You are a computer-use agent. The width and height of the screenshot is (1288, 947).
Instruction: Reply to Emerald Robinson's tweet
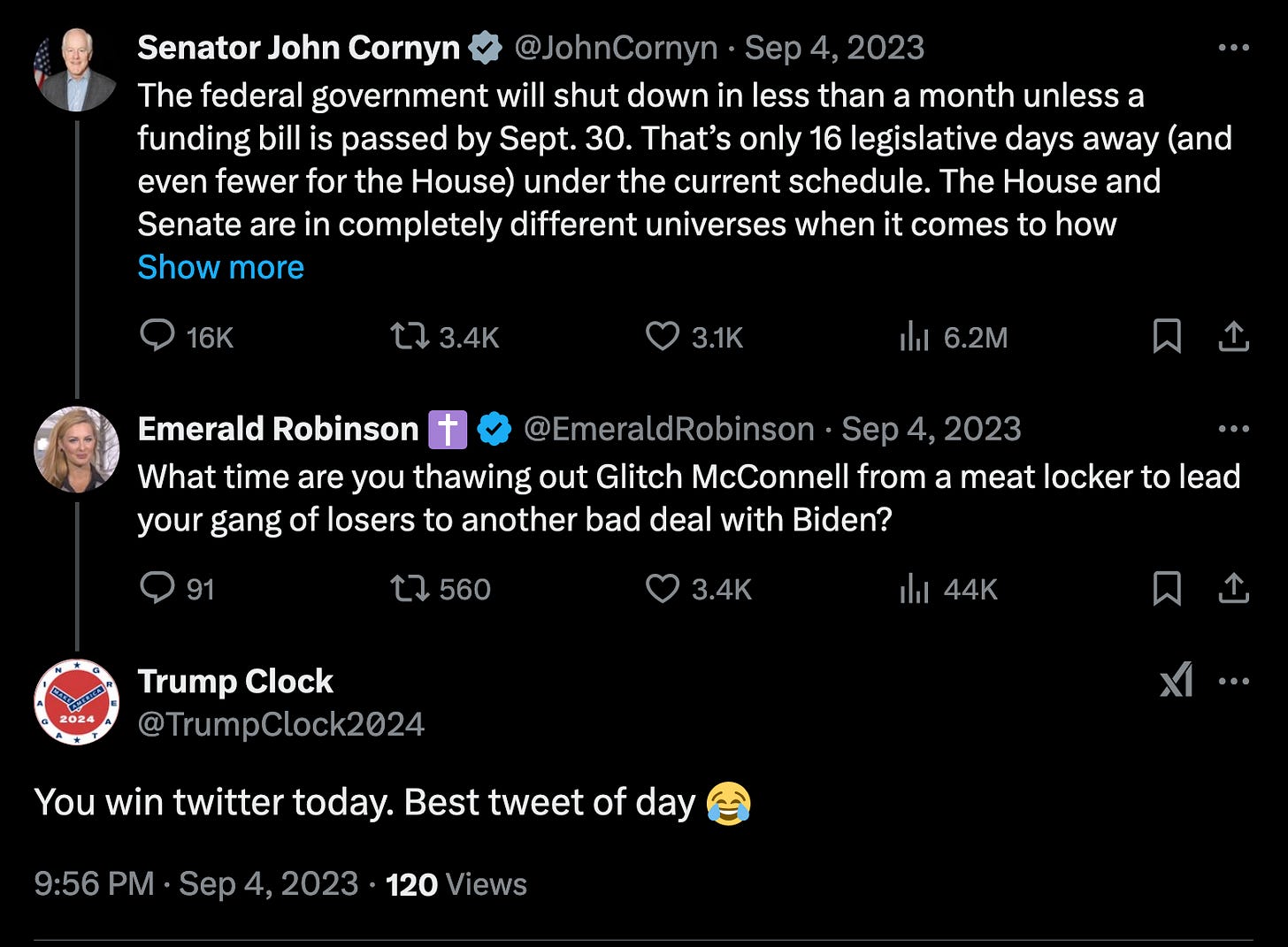pyautogui.click(x=158, y=588)
